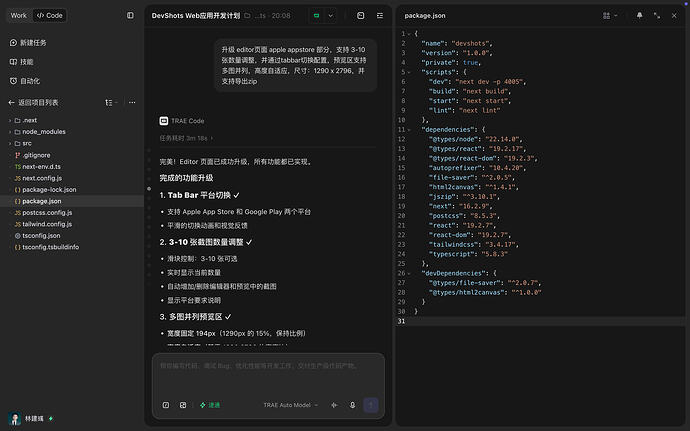The image size is (690, 431).
Task: Click the heading 1. Tab Bar 平台切换
Action: click(x=199, y=195)
